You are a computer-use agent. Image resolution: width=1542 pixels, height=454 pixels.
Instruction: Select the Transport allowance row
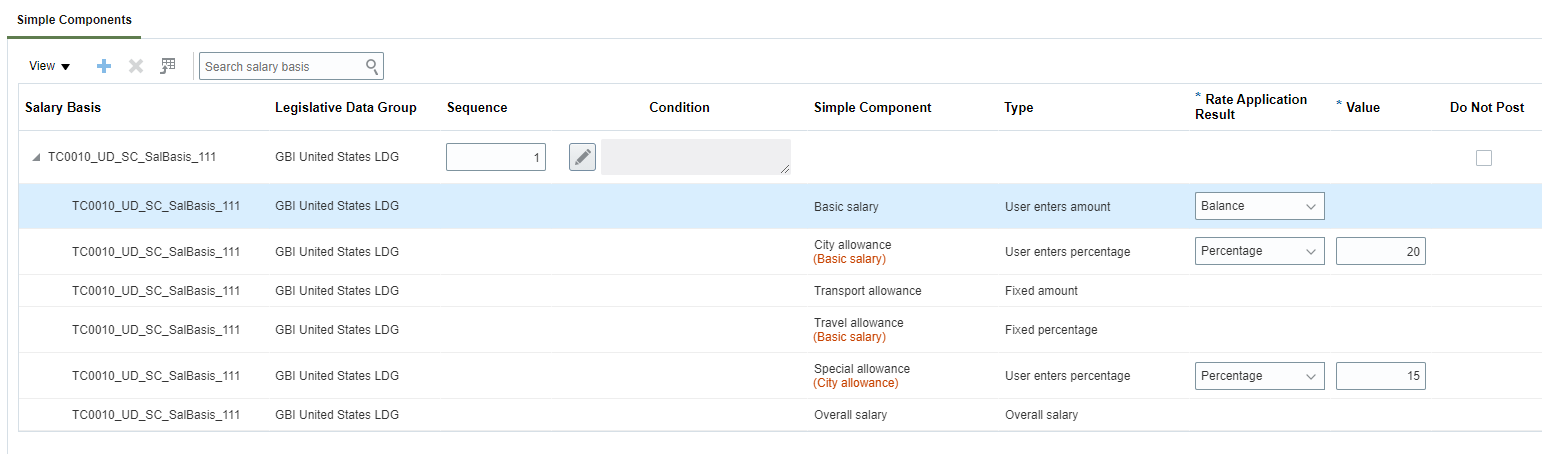click(867, 291)
